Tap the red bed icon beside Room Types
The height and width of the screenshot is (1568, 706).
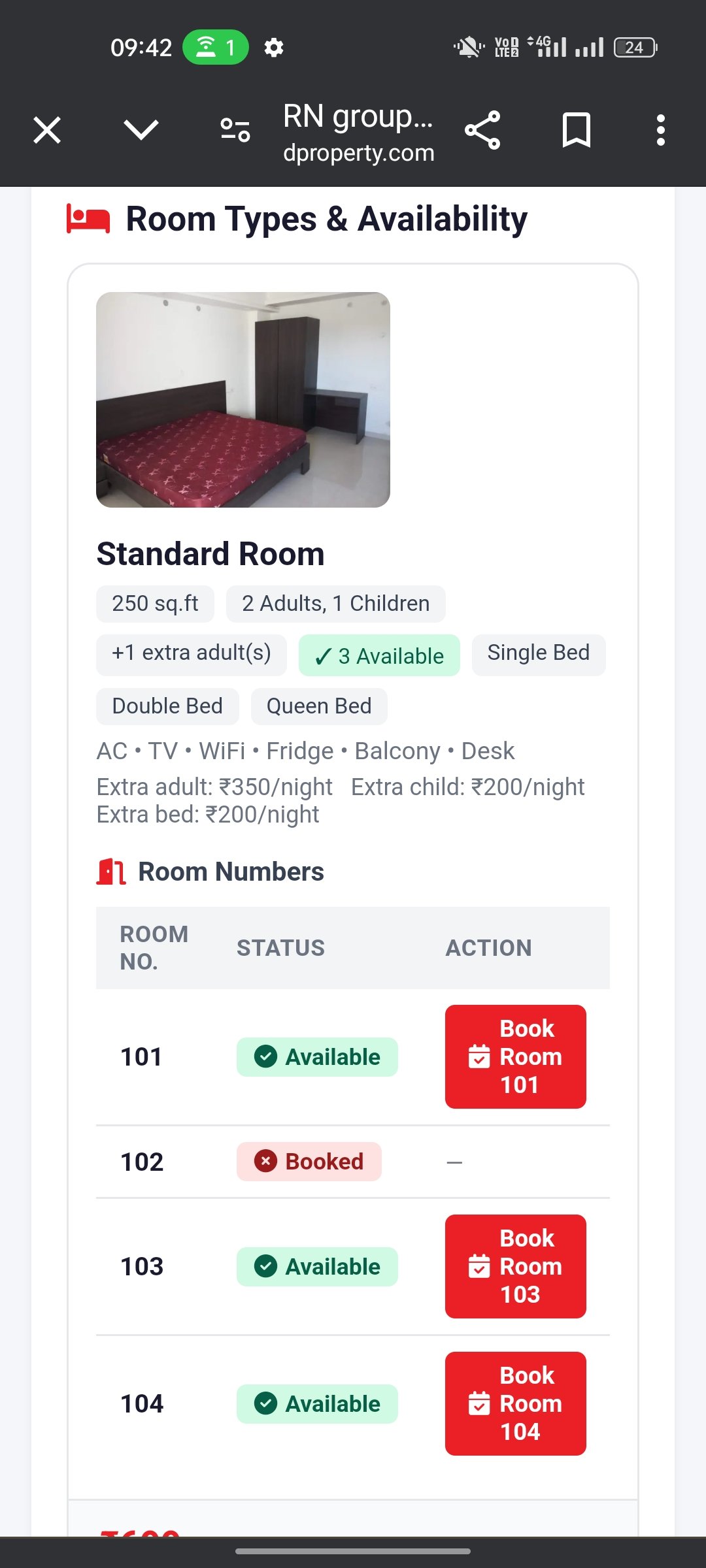(x=88, y=219)
